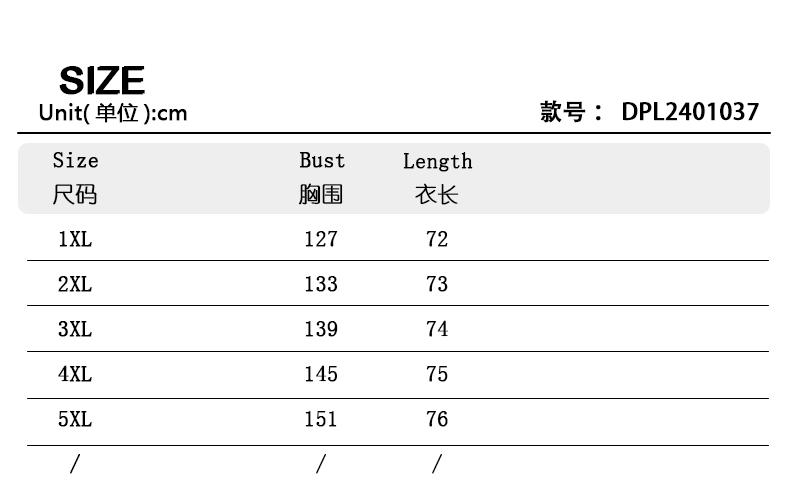Select the 4XL size row label

click(x=75, y=374)
